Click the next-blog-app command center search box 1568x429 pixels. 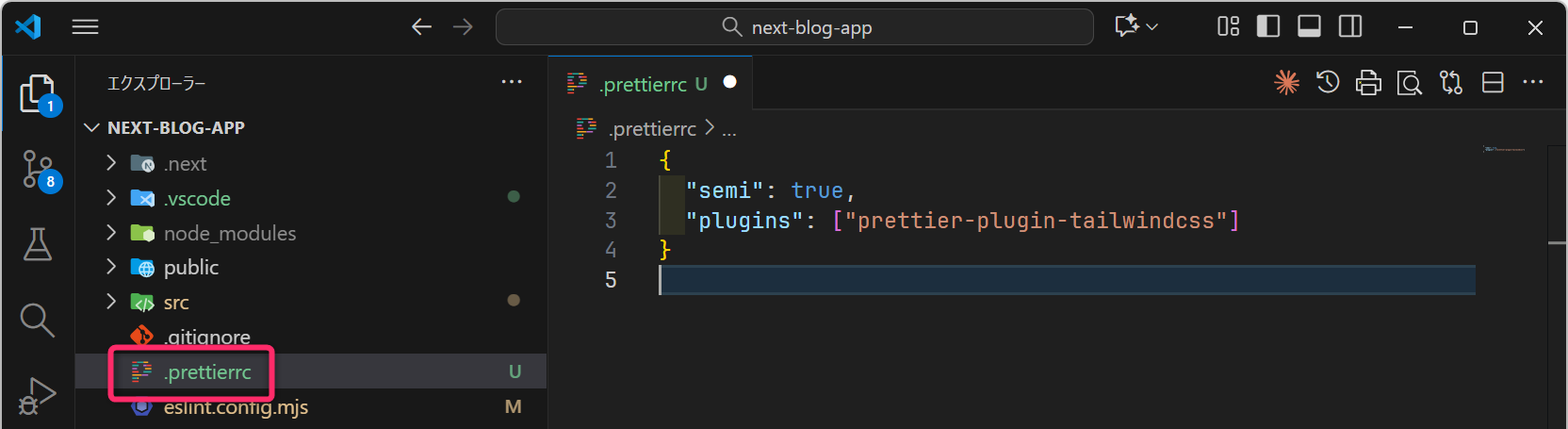794,27
